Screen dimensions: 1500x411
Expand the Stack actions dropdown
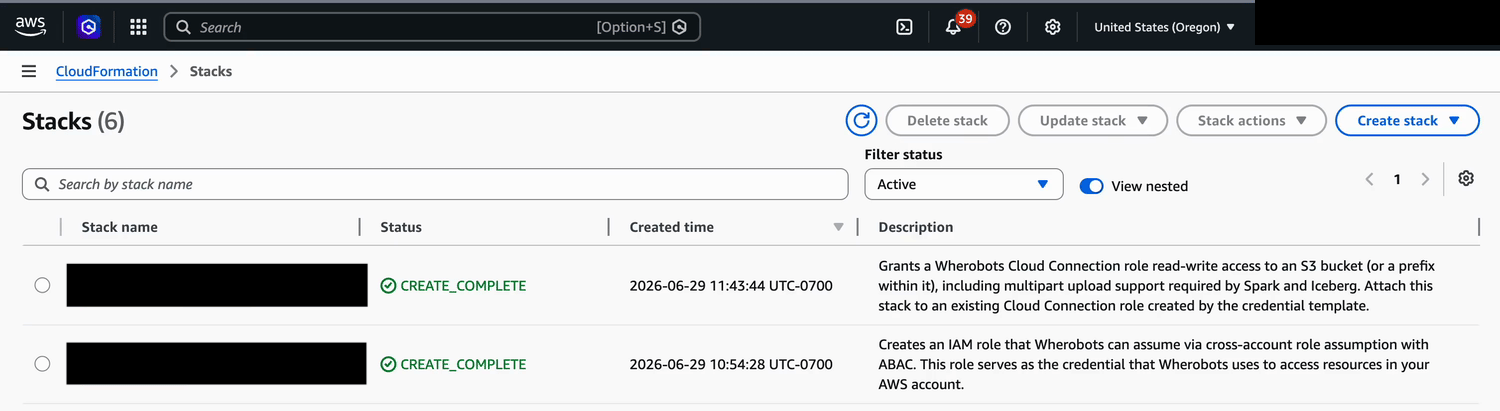[1252, 121]
